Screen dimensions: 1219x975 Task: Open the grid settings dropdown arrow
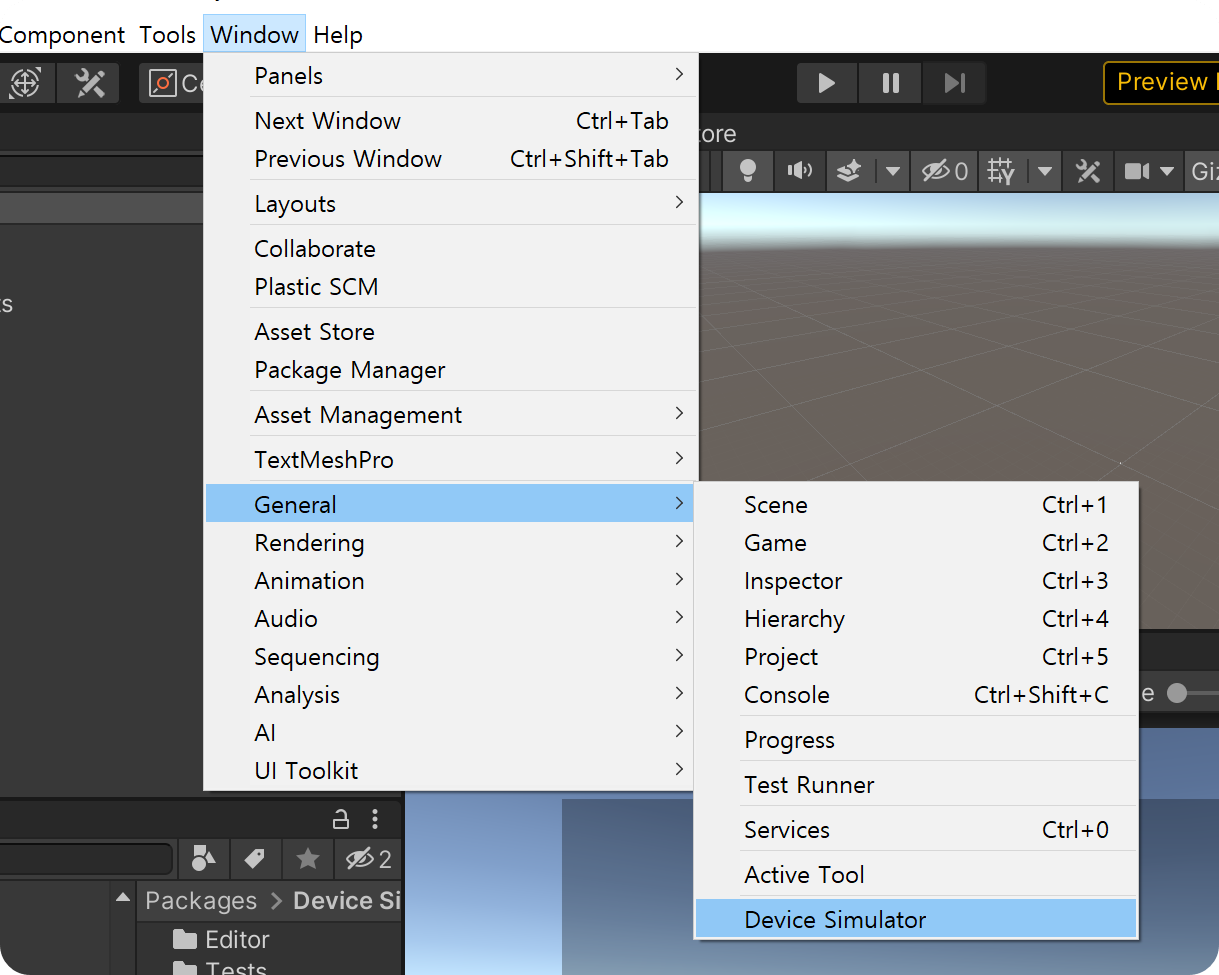1045,171
